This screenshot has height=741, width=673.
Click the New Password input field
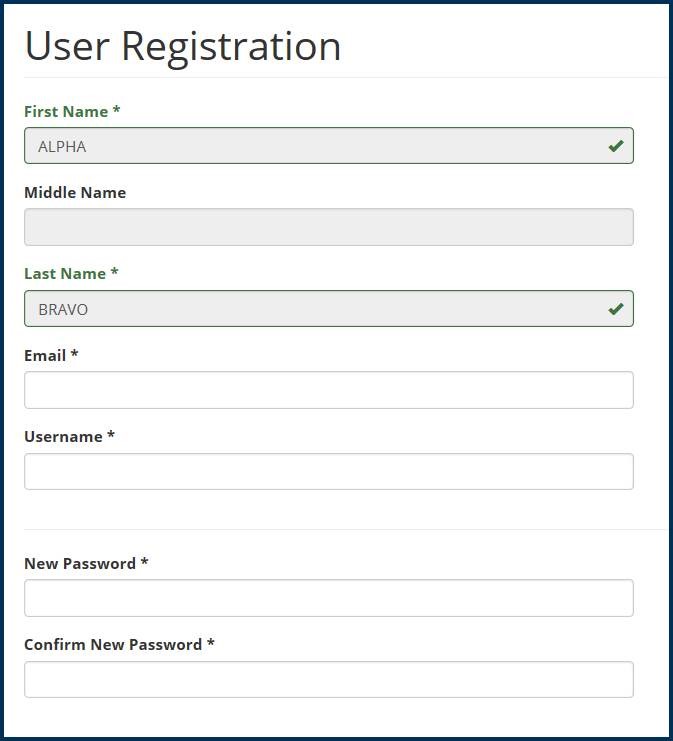pyautogui.click(x=328, y=598)
